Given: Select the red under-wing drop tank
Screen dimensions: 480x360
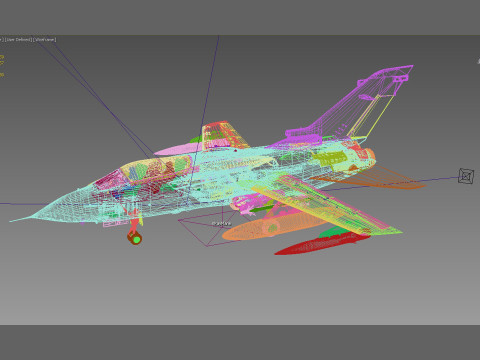Looking at the screenshot, I should click(x=322, y=243).
